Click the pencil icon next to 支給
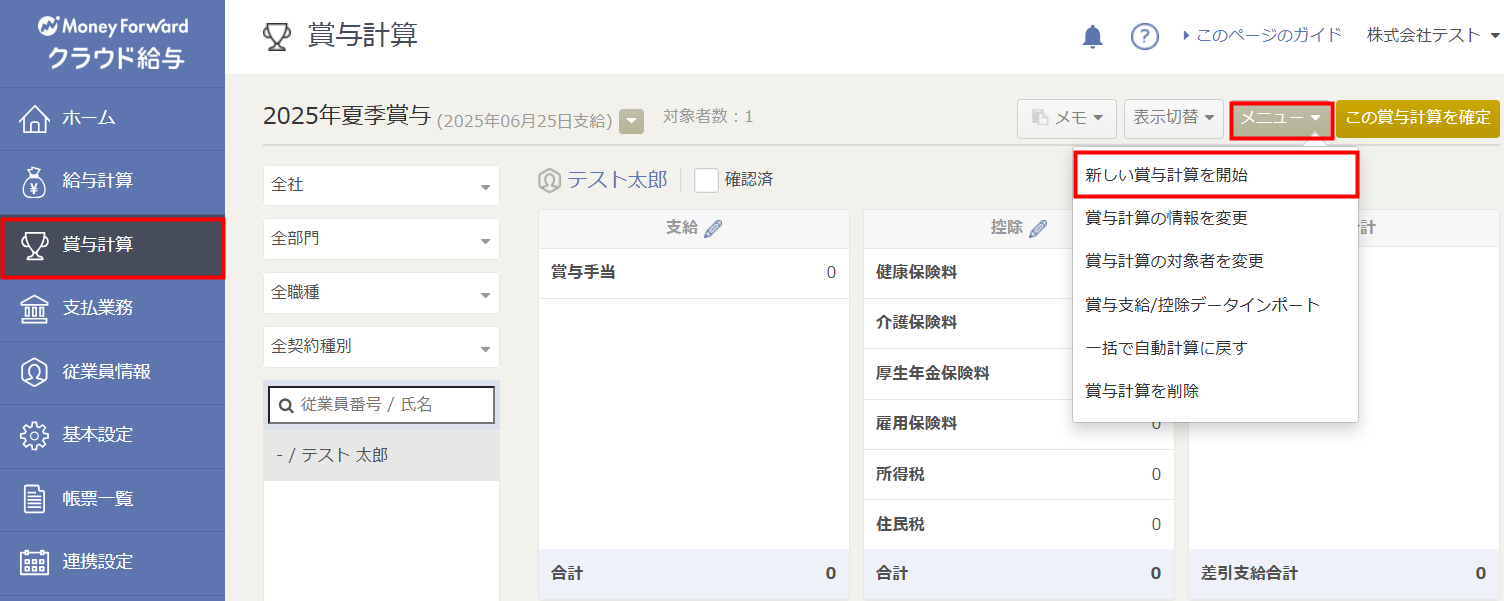This screenshot has width=1504, height=601. (x=713, y=229)
